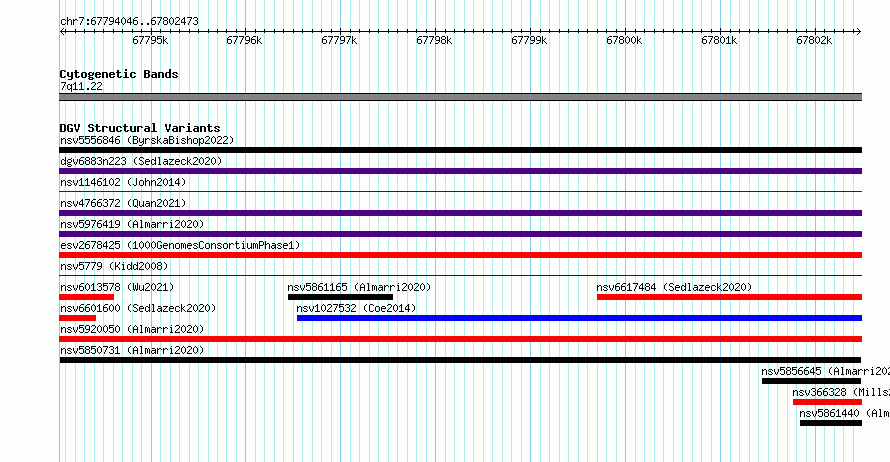Open nsv1027532 (Coe2014) variant label
The image size is (890, 462).
(x=356, y=308)
